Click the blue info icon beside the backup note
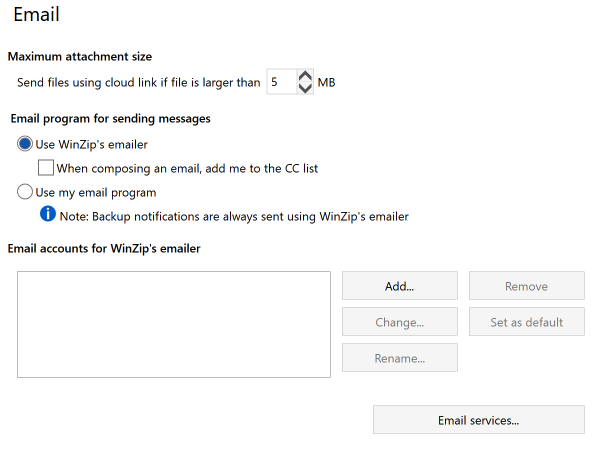This screenshot has height=454, width=601. tap(48, 214)
